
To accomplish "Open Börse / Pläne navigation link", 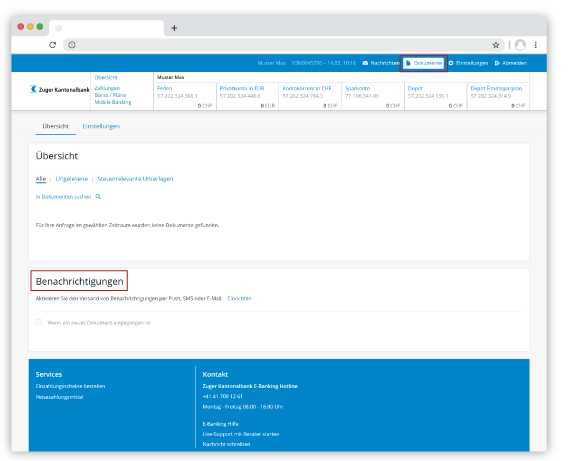I will coord(110,95).
